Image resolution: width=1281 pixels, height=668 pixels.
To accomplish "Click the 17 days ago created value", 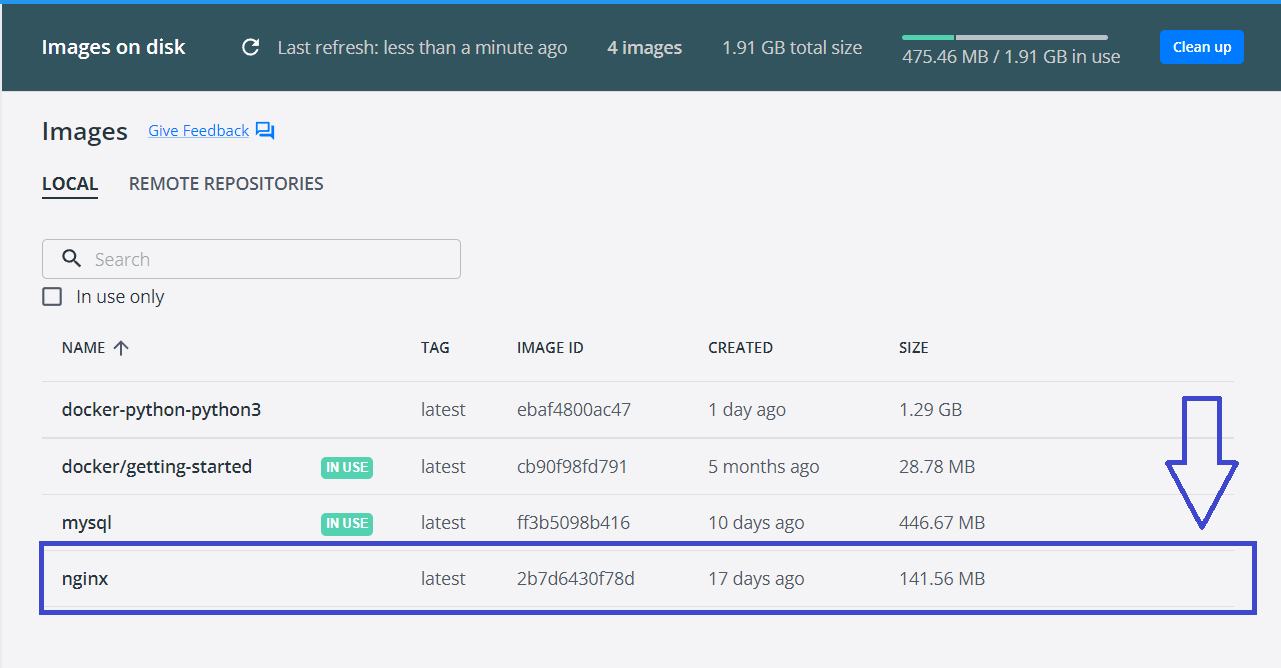I will click(x=756, y=579).
